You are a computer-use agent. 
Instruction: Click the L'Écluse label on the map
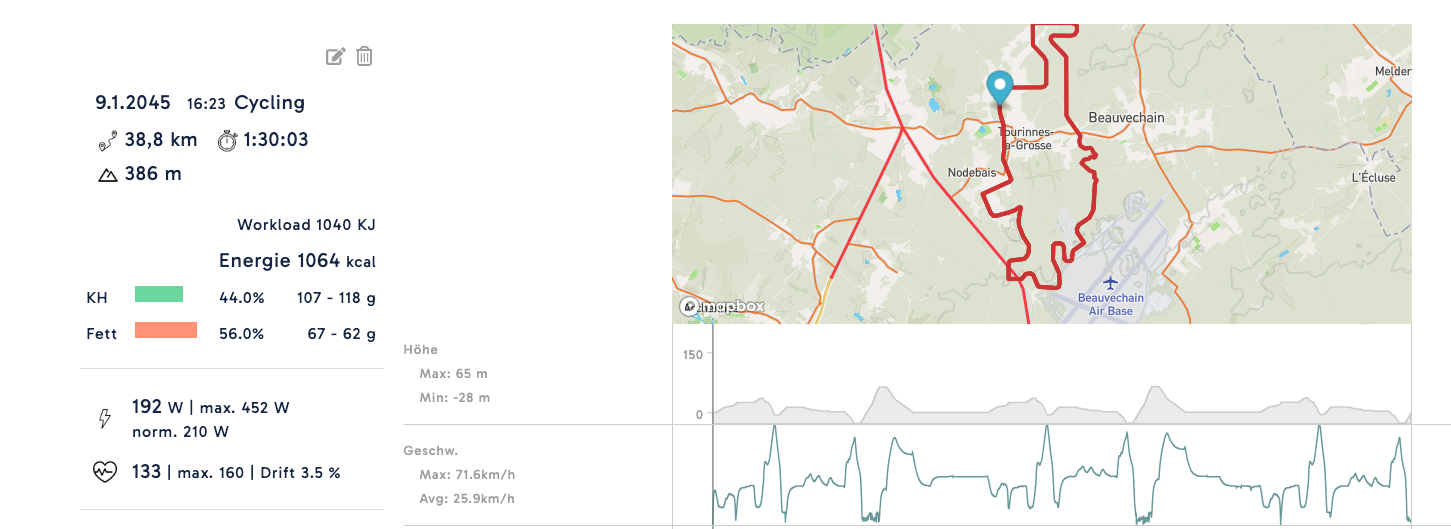click(1373, 178)
